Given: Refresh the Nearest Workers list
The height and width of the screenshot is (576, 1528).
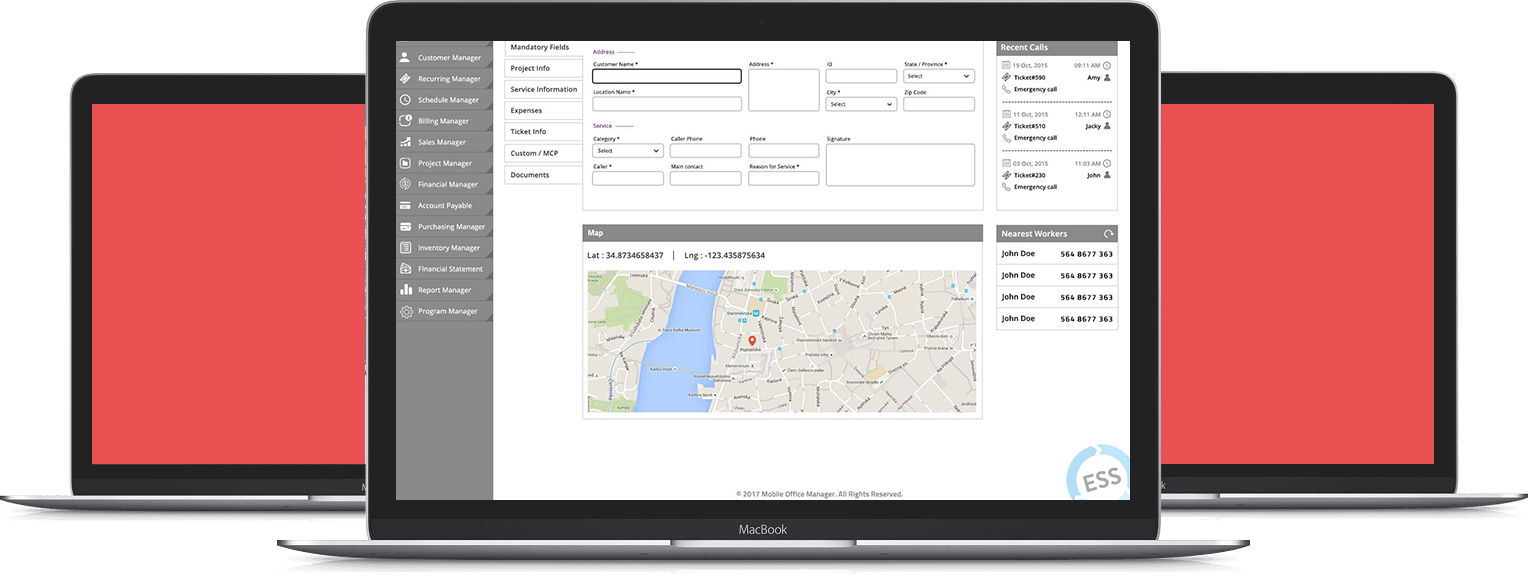Looking at the screenshot, I should (x=1108, y=234).
